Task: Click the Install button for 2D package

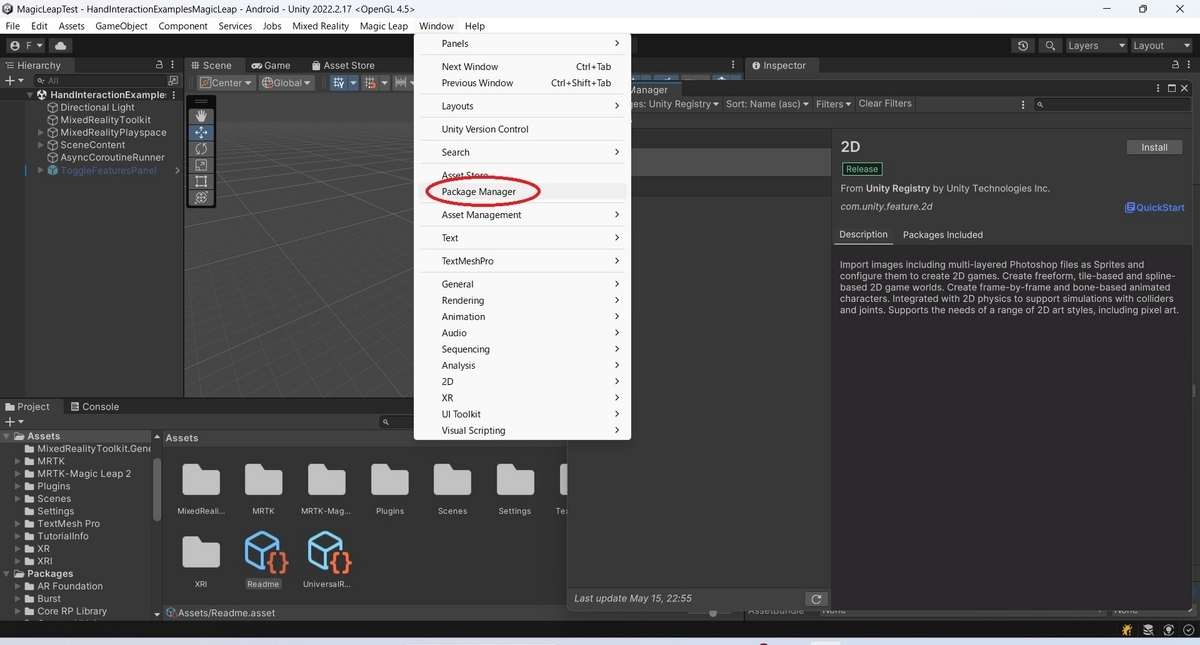Action: pyautogui.click(x=1154, y=147)
